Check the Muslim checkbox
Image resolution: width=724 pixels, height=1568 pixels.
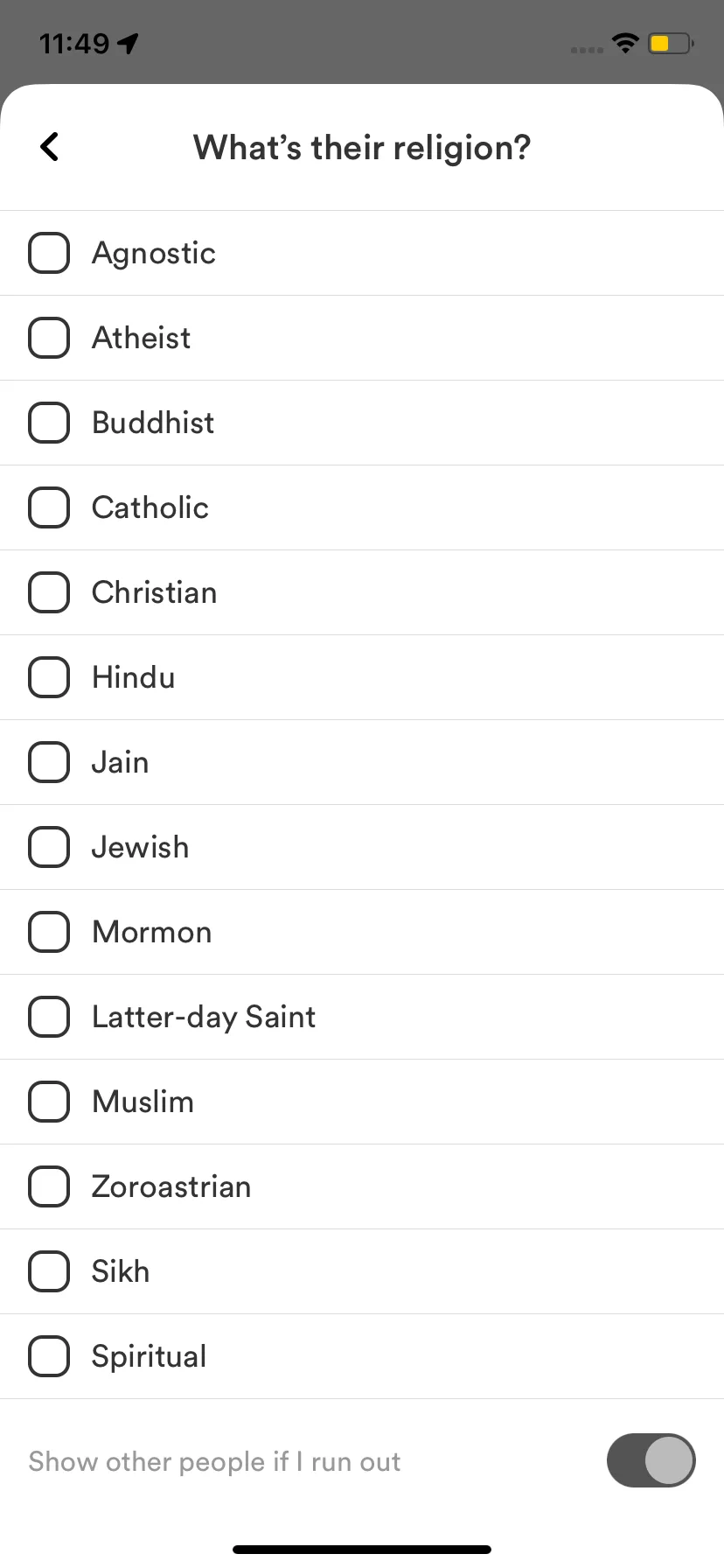coord(49,1102)
